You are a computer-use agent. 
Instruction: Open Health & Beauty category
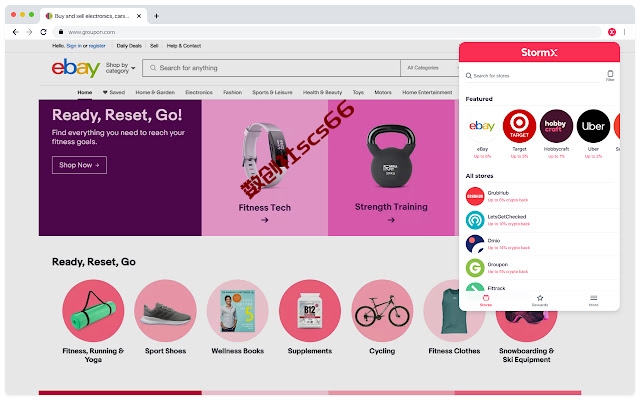pyautogui.click(x=322, y=92)
